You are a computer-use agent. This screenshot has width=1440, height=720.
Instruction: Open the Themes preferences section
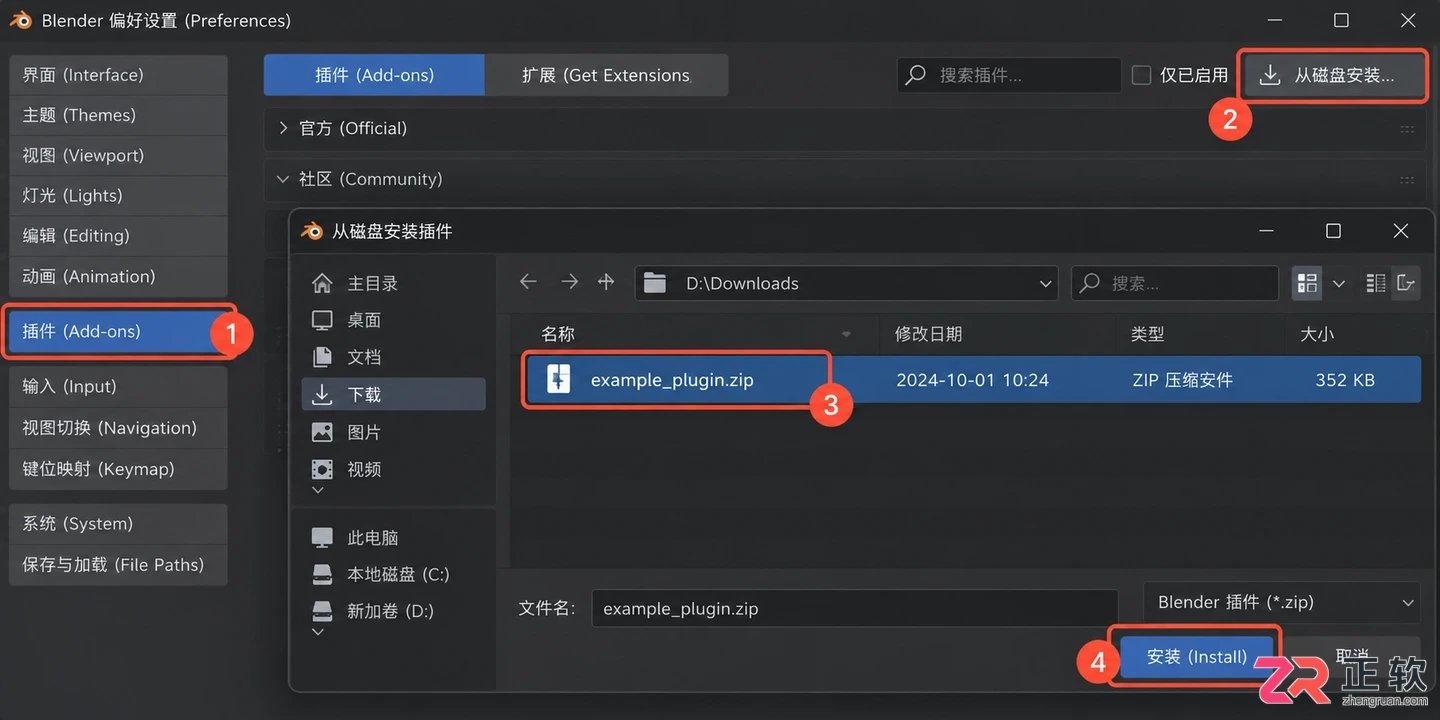118,115
